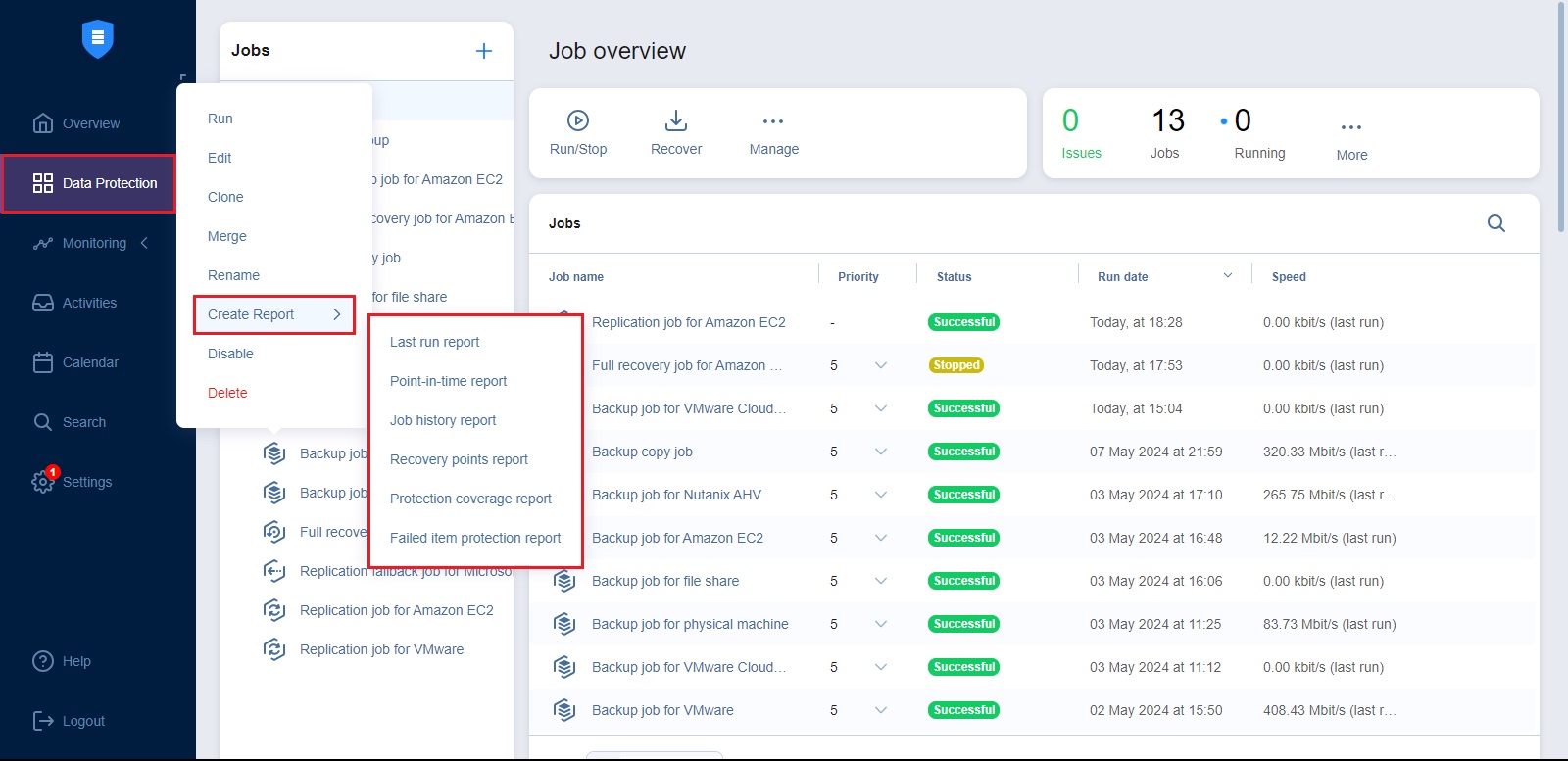Sort by Run date column arrow
Image resolution: width=1568 pixels, height=761 pixels.
pos(1227,276)
